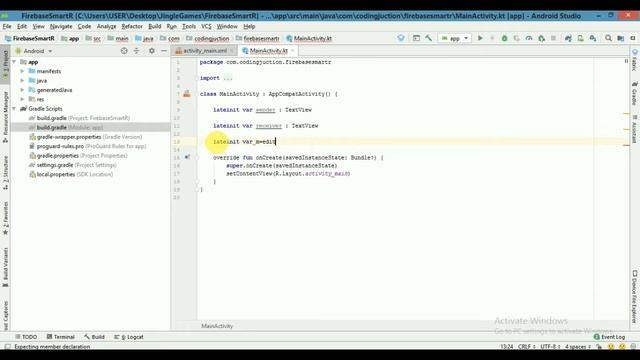
Task: Collapse the app module tree node
Action: point(14,62)
